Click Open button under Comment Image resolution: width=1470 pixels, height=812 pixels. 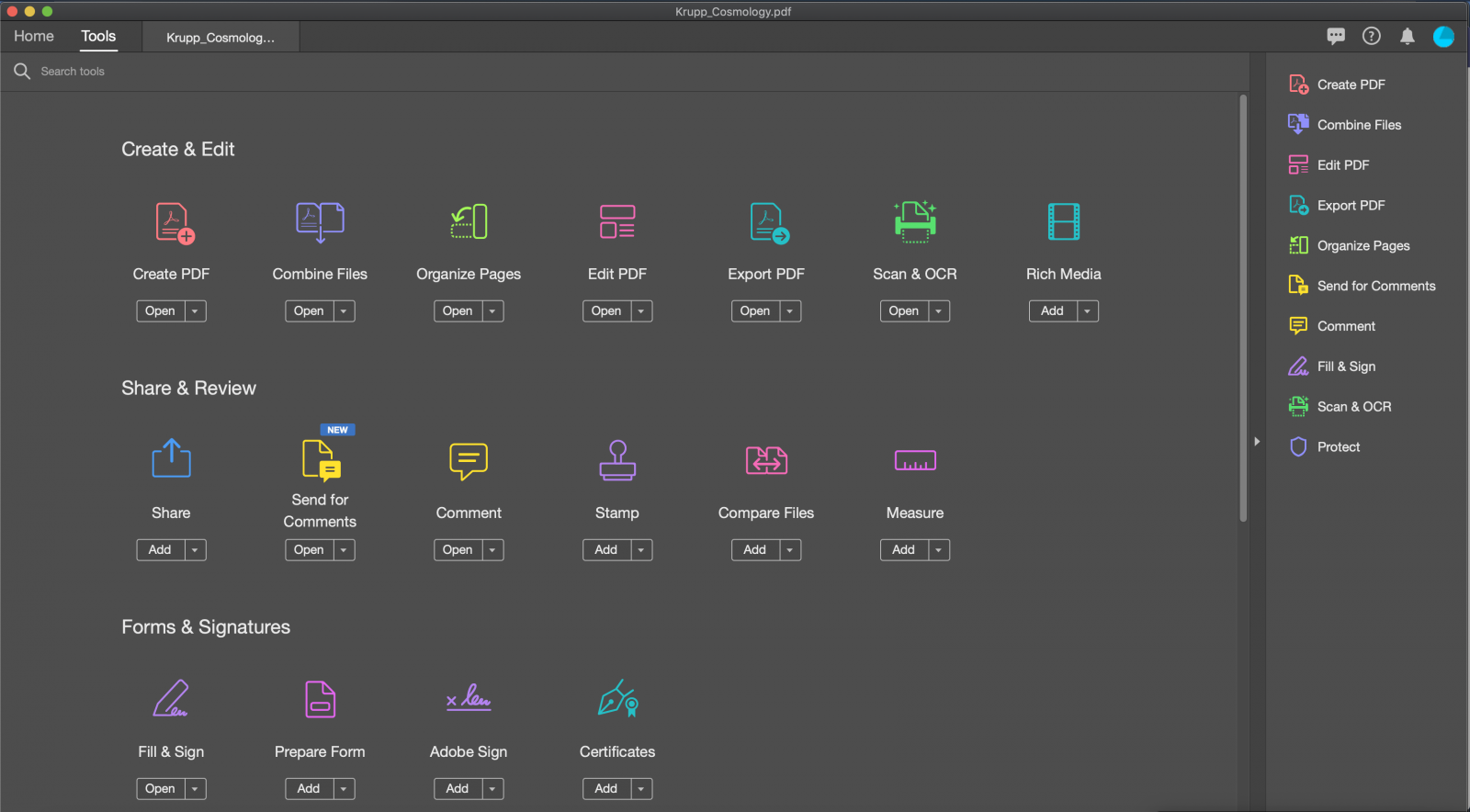point(458,550)
